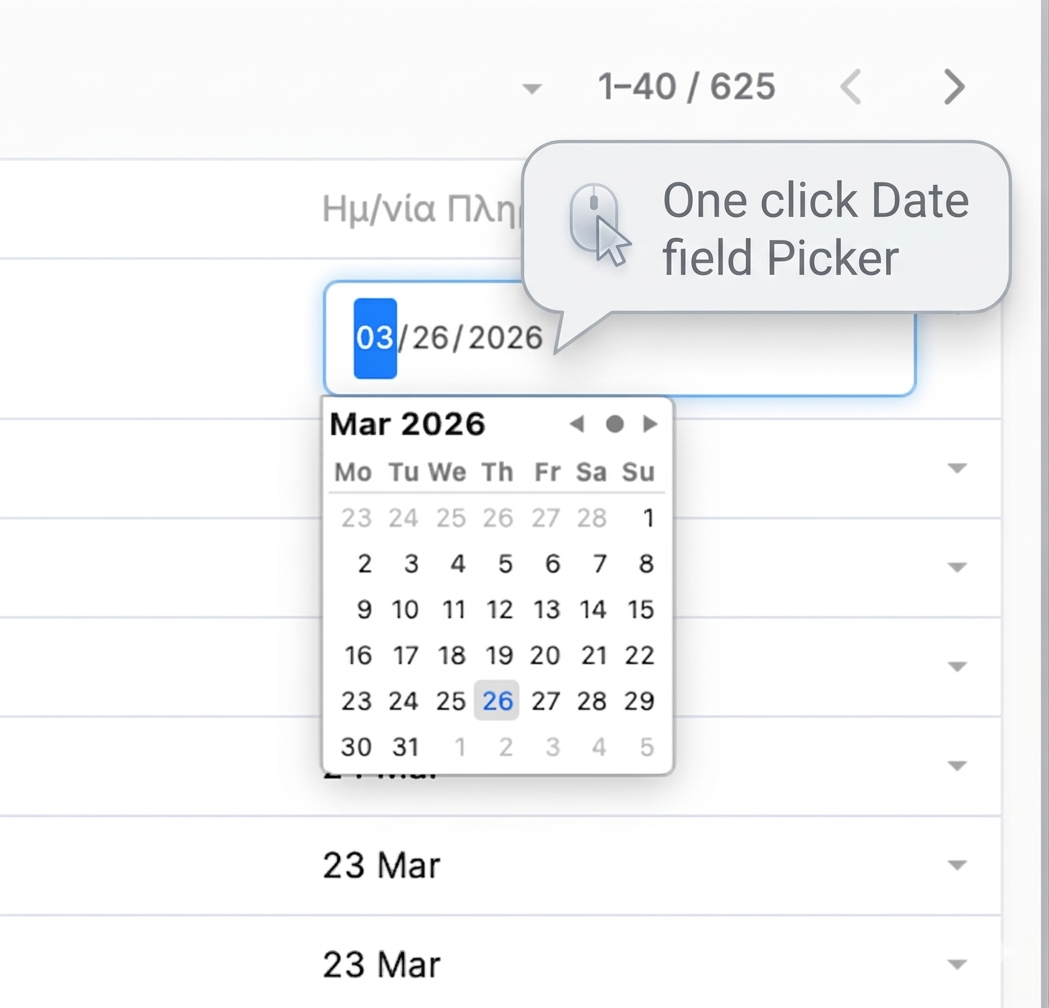This screenshot has width=1049, height=1008.
Task: Click the pager counter 1-40 / 625
Action: [687, 87]
